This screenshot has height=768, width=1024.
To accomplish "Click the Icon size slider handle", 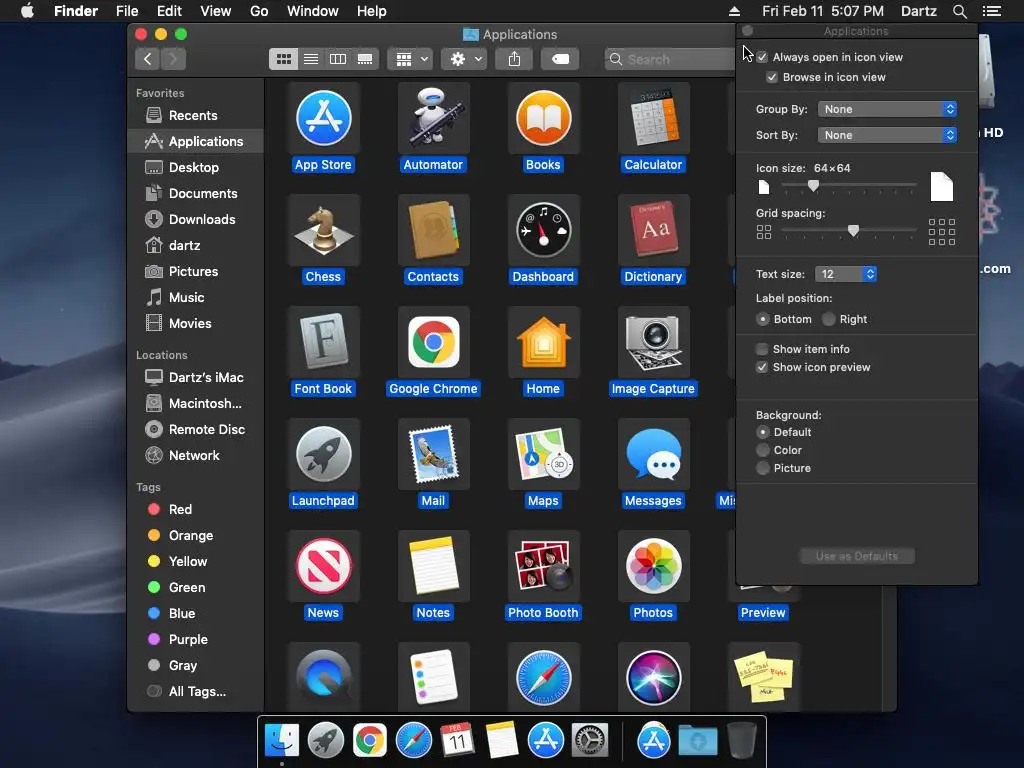I will tap(813, 186).
